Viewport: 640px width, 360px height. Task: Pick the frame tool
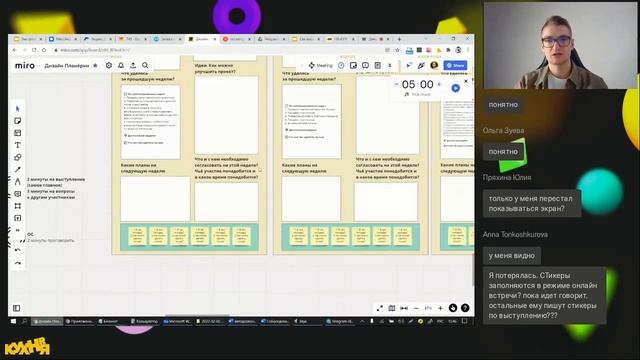[18, 206]
